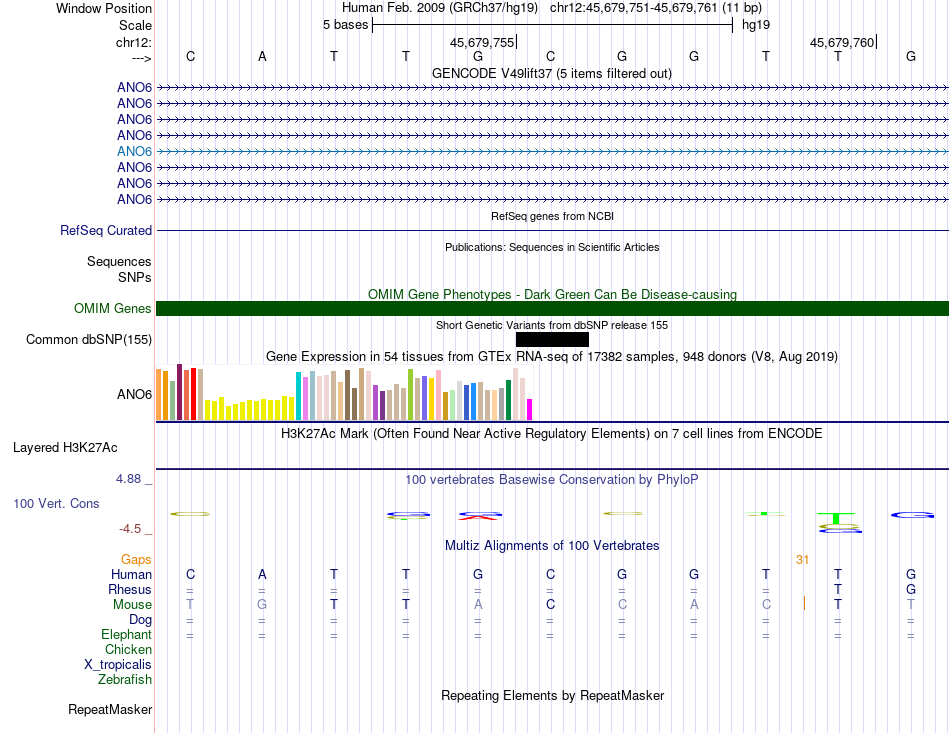
Task: Click the Human Feb. 2009 (GRCh37/hg19) header text
Action: point(440,8)
